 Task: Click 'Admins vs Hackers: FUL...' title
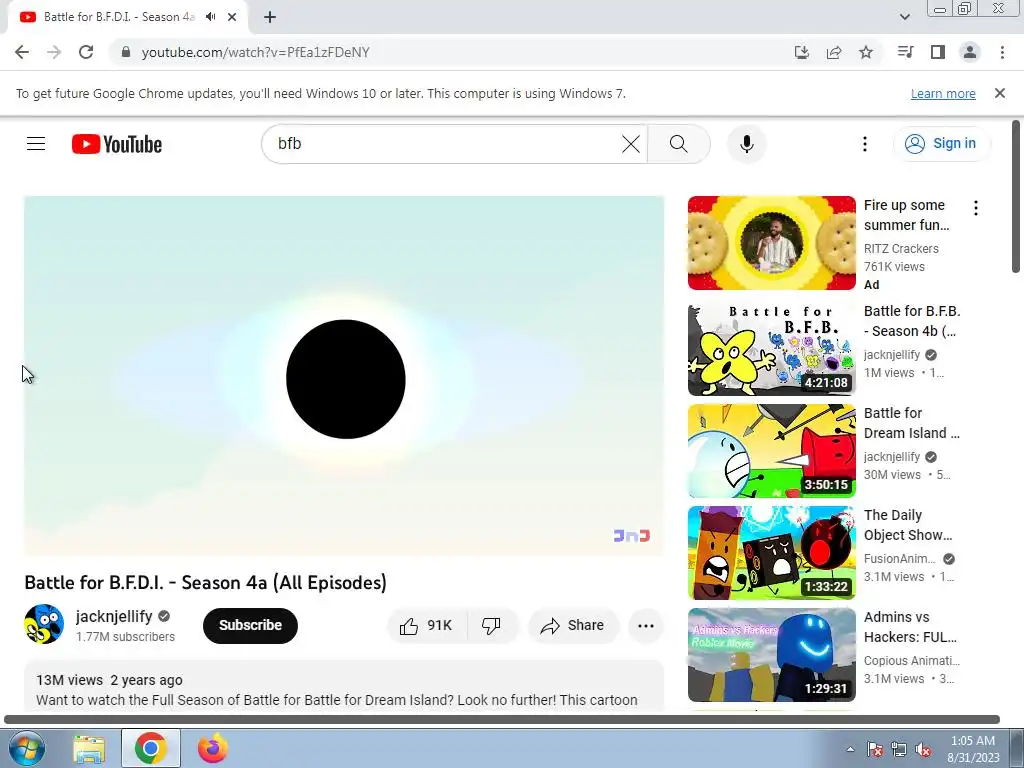click(910, 627)
